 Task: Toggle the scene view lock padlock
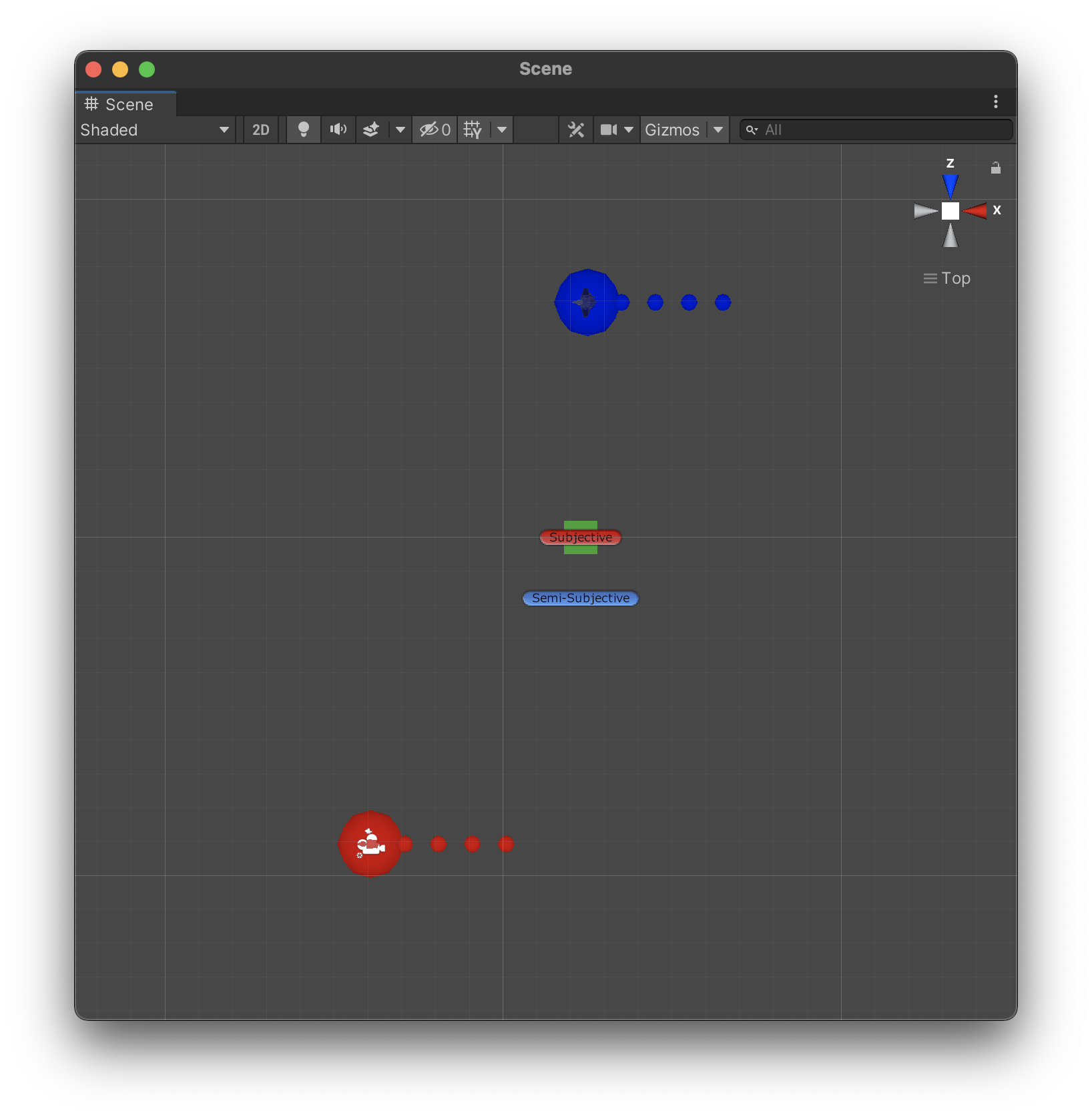pos(996,168)
